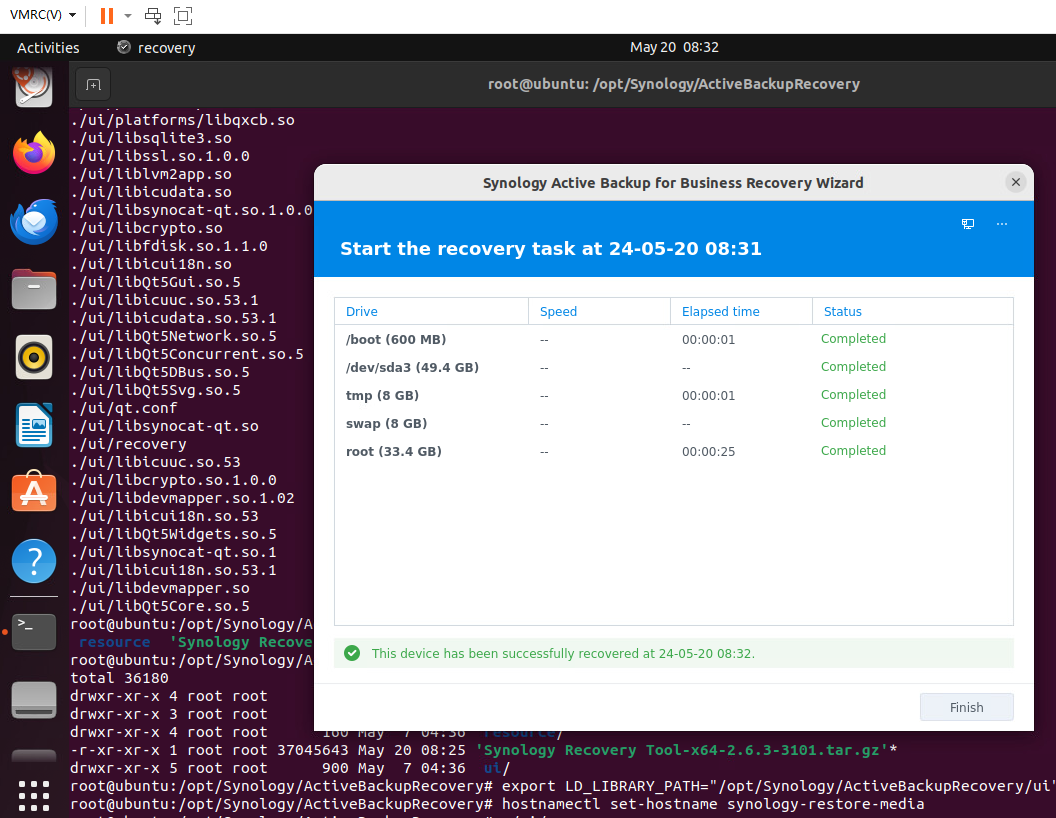
Task: Open Help from the dock
Action: tap(34, 561)
